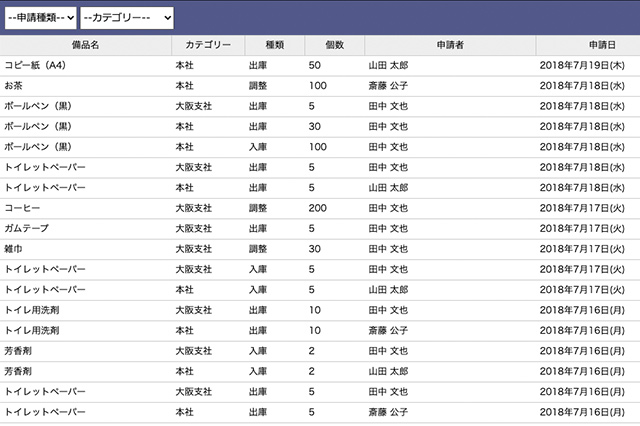Click the date in the 雑巾 row

point(582,249)
